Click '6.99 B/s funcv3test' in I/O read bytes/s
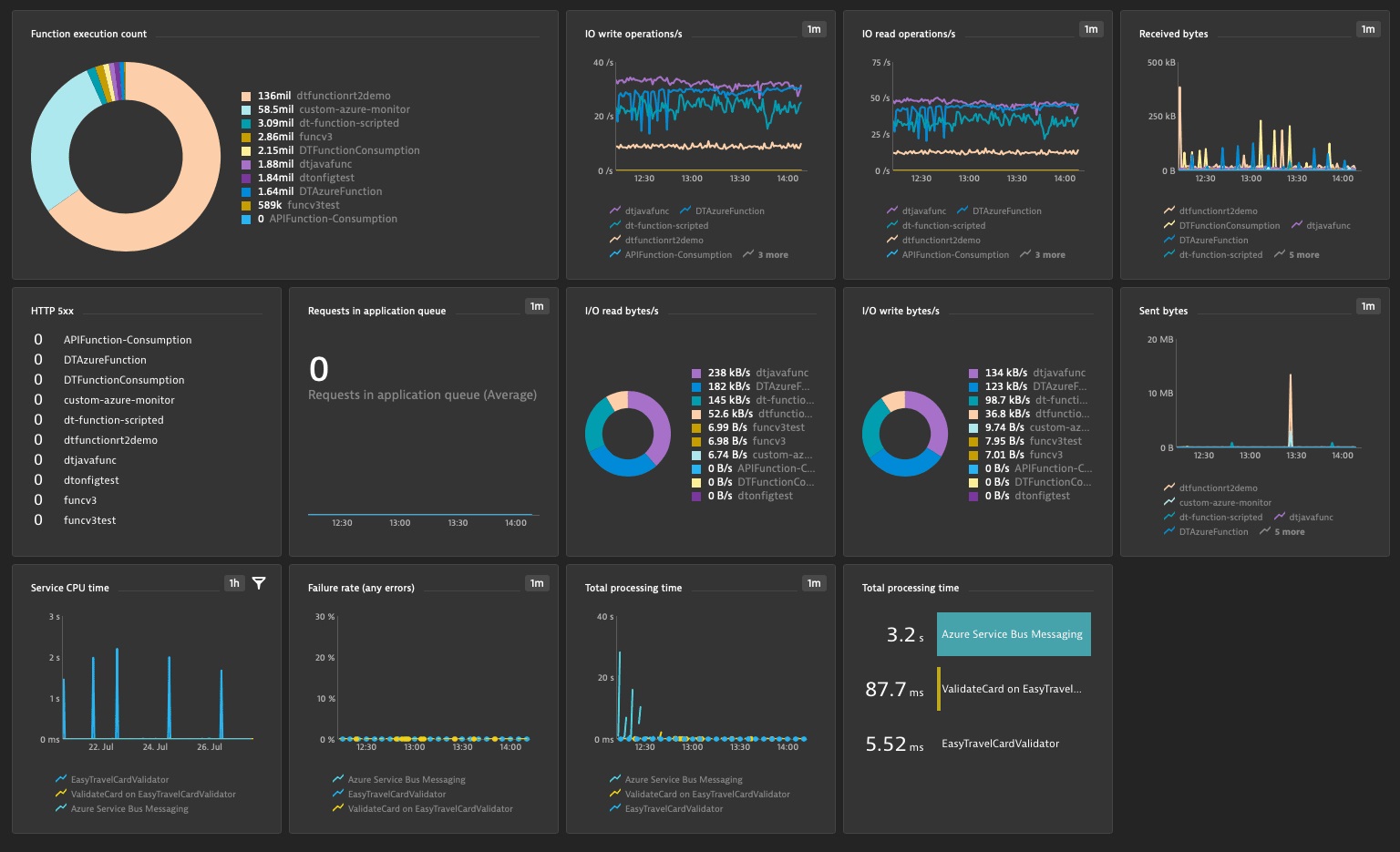 click(748, 427)
